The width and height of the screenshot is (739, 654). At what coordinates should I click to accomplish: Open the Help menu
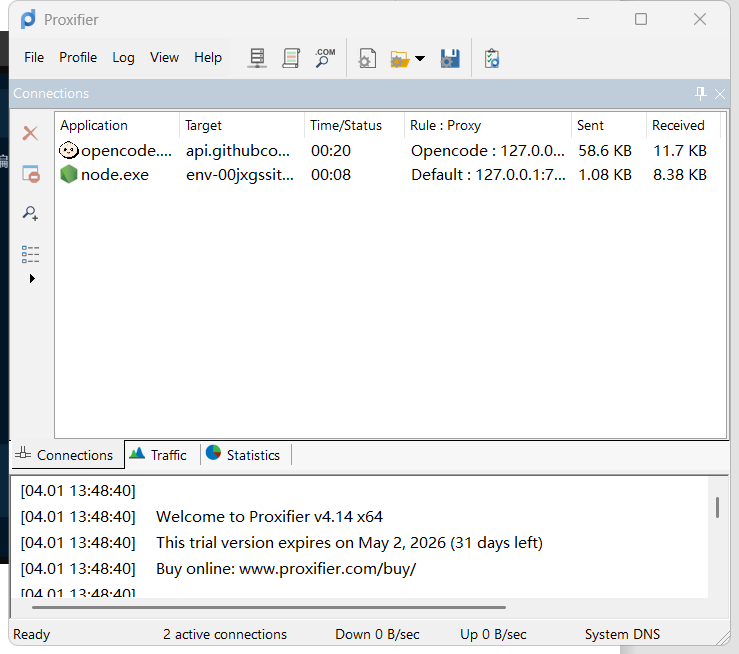point(208,57)
